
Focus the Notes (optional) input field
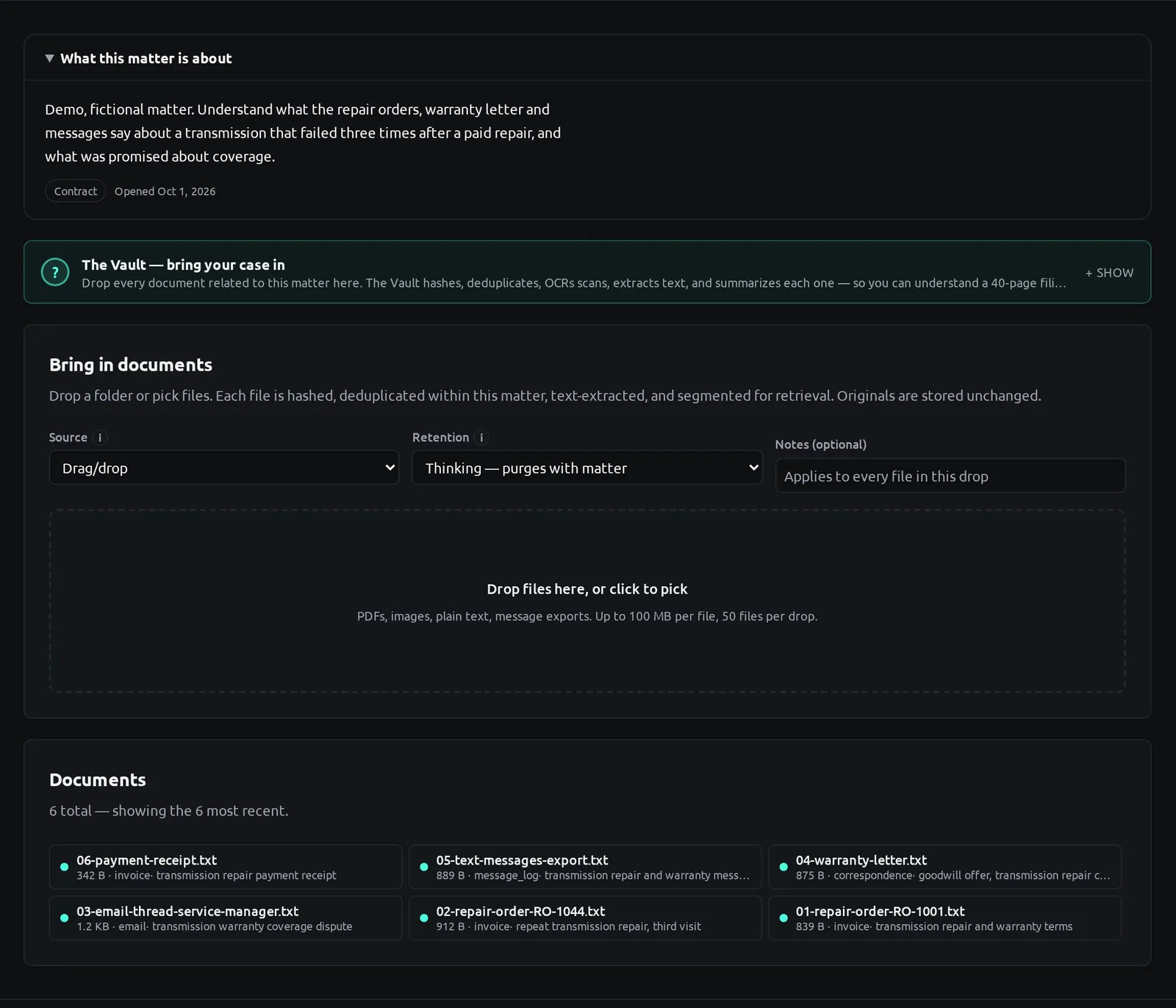click(950, 476)
